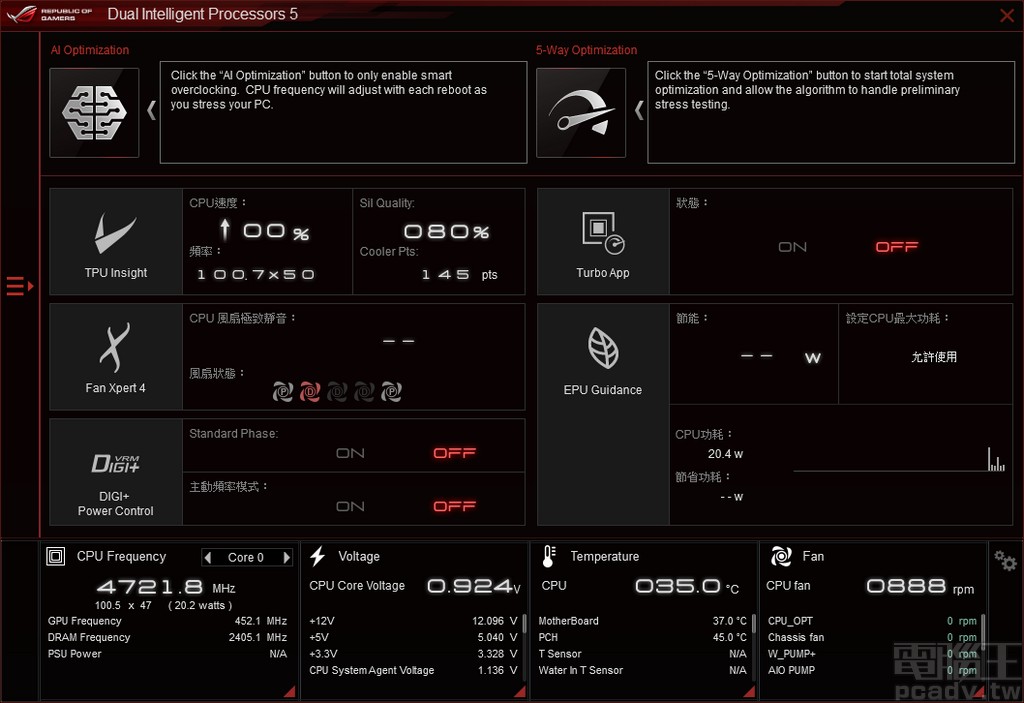Click the Fan monitor icon
Viewport: 1024px width, 703px height.
(781, 557)
